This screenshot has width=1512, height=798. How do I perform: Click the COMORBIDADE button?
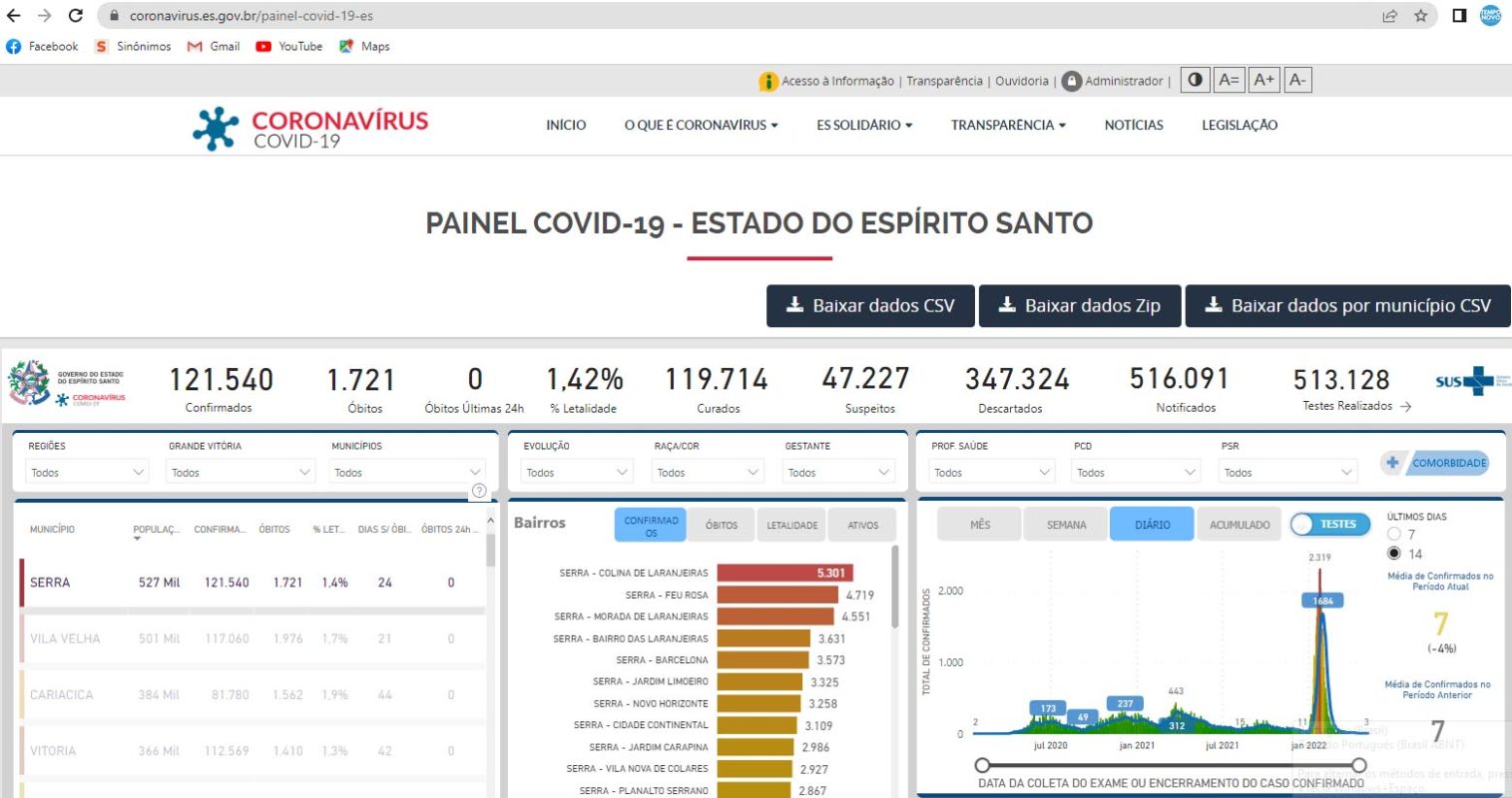tap(1436, 463)
